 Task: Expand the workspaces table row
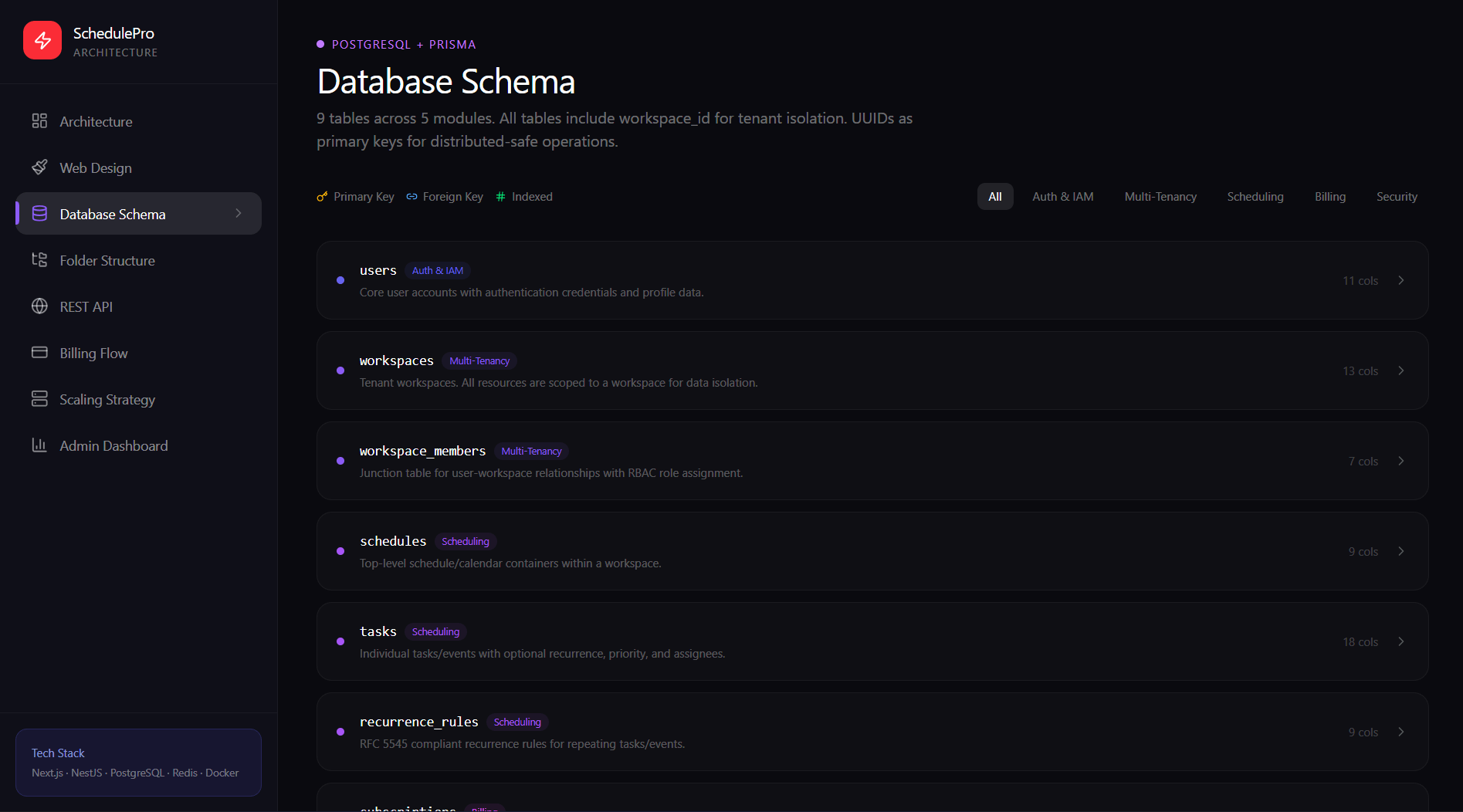click(x=1401, y=370)
